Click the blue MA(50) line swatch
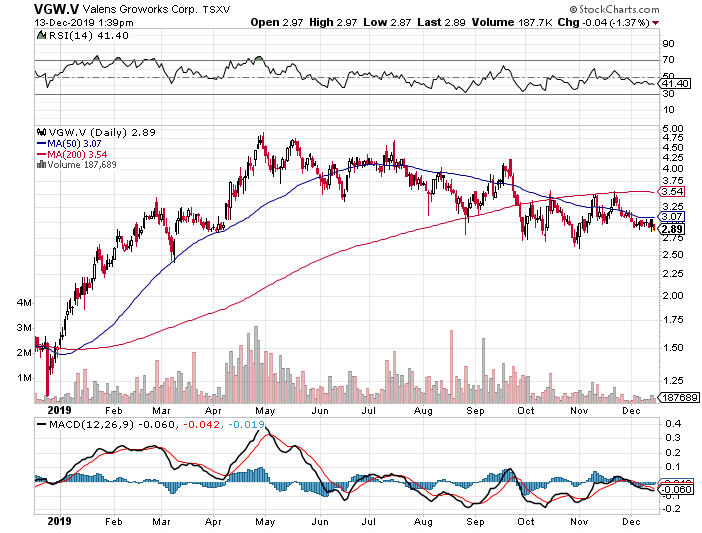 click(41, 144)
